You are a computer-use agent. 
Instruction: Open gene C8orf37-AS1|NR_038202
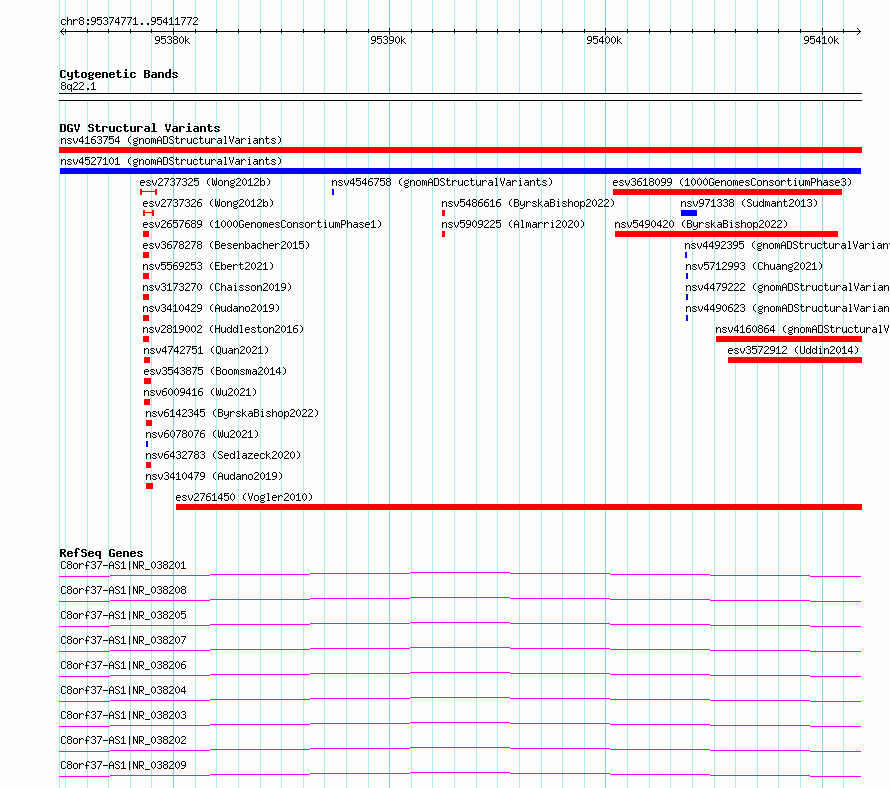(123, 740)
